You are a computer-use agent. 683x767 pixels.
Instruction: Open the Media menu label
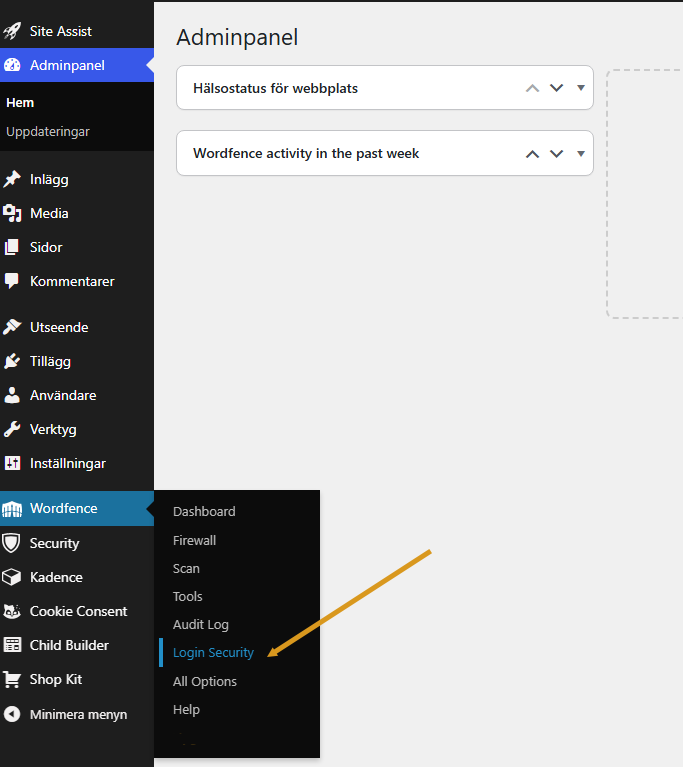[49, 213]
